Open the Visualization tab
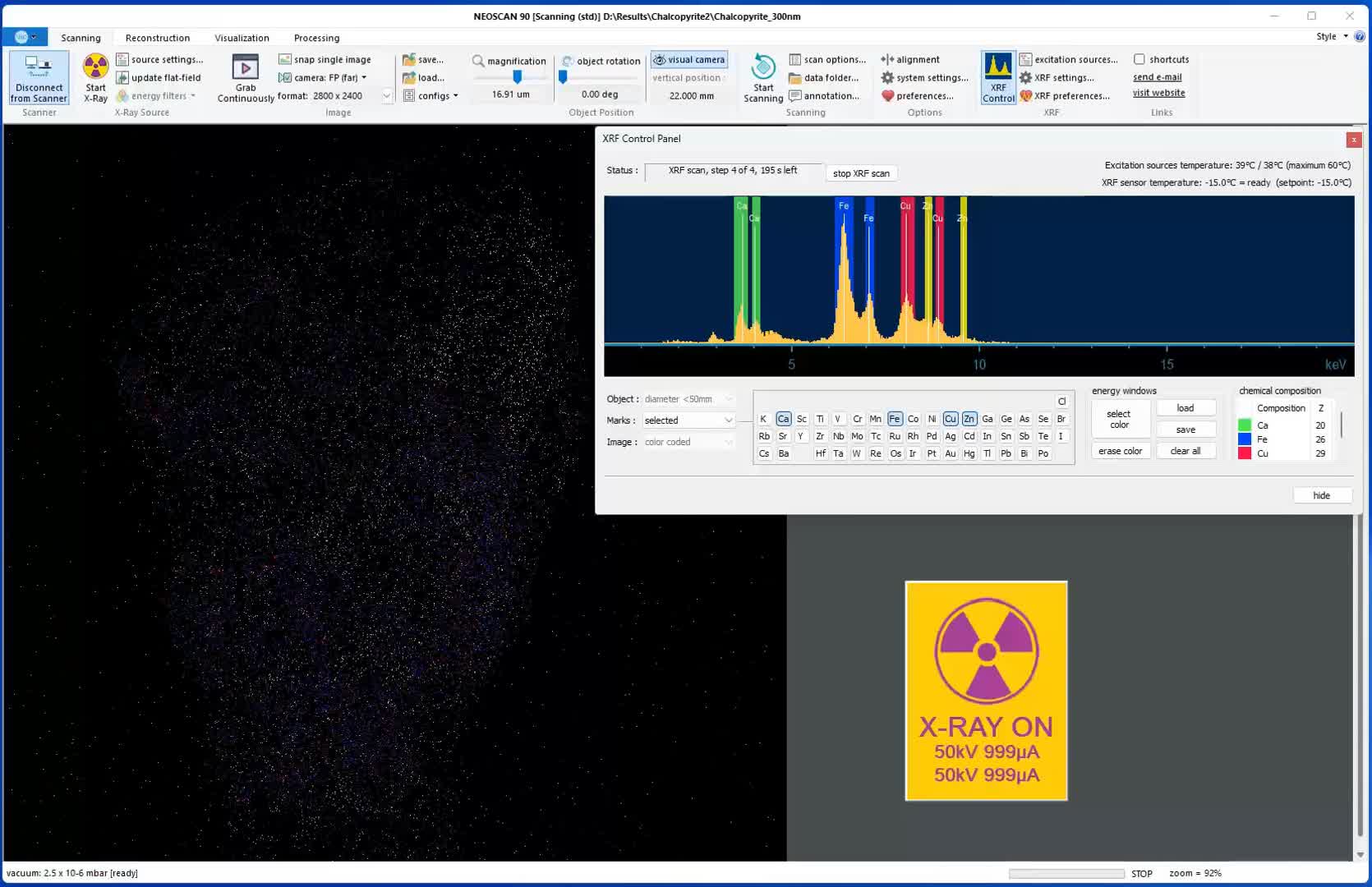Screen dimensions: 1372x887 (x=242, y=38)
